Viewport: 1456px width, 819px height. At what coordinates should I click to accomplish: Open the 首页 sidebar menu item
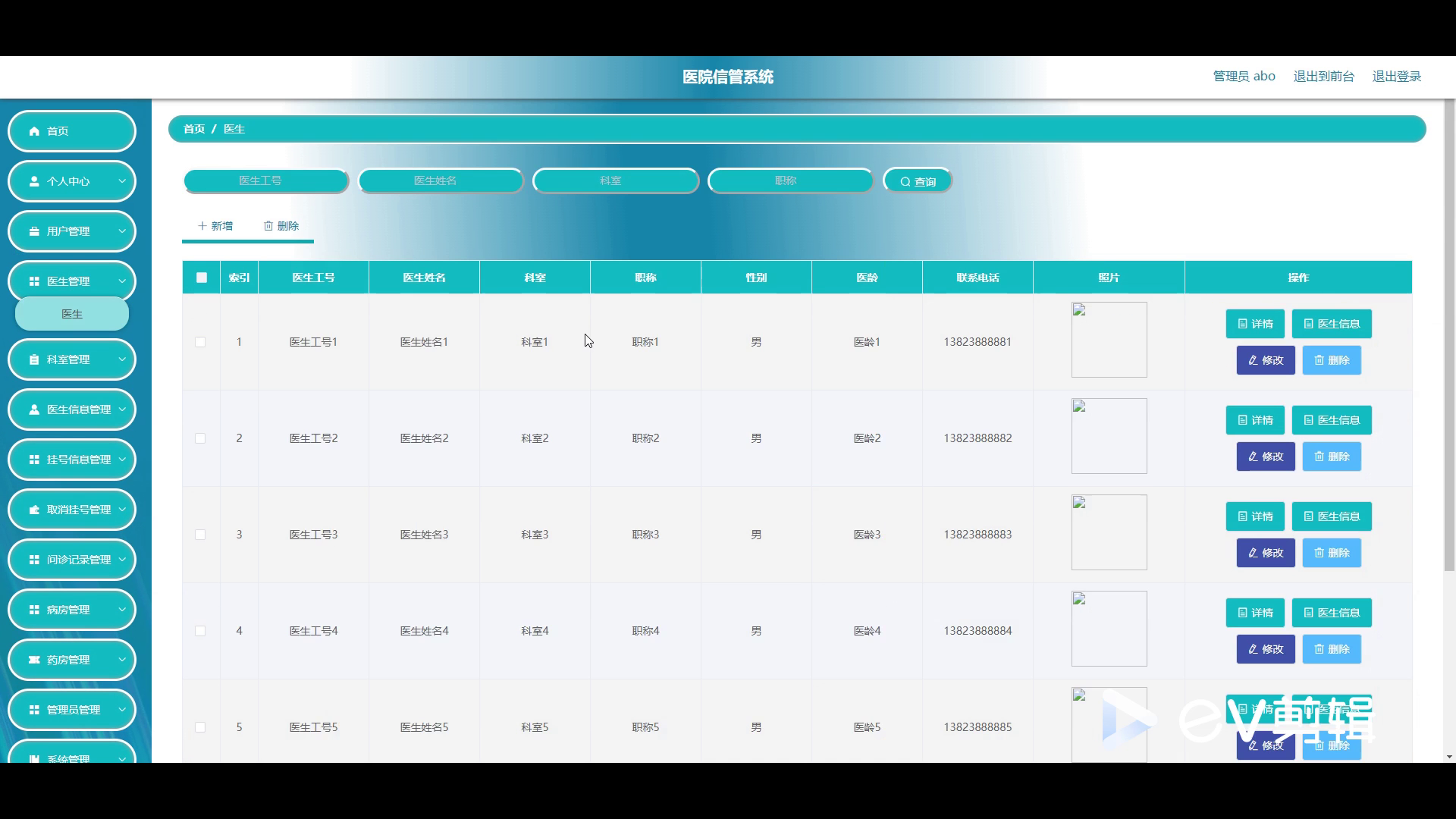tap(72, 131)
